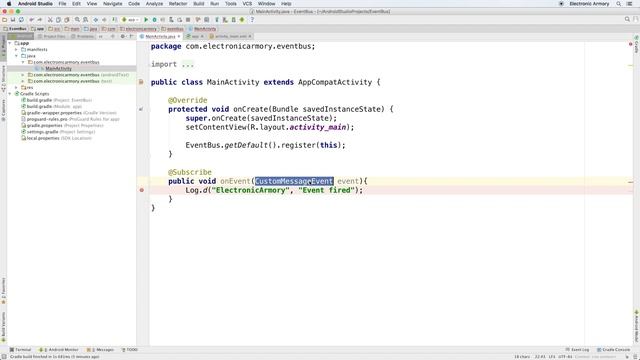
Task: Click the Paste toolbar icon
Action: pos(67,20)
